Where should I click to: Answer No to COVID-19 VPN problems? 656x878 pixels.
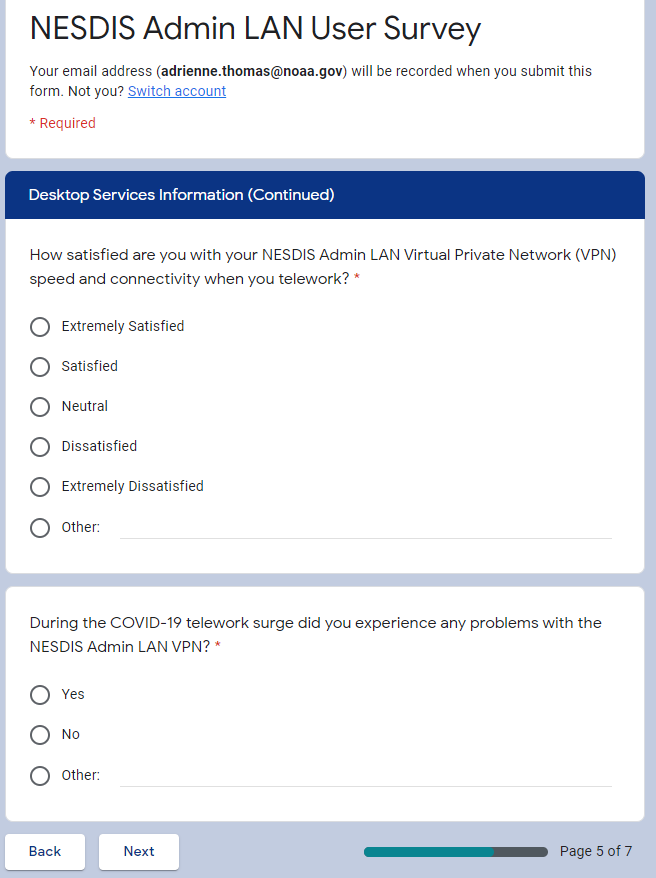coord(40,735)
